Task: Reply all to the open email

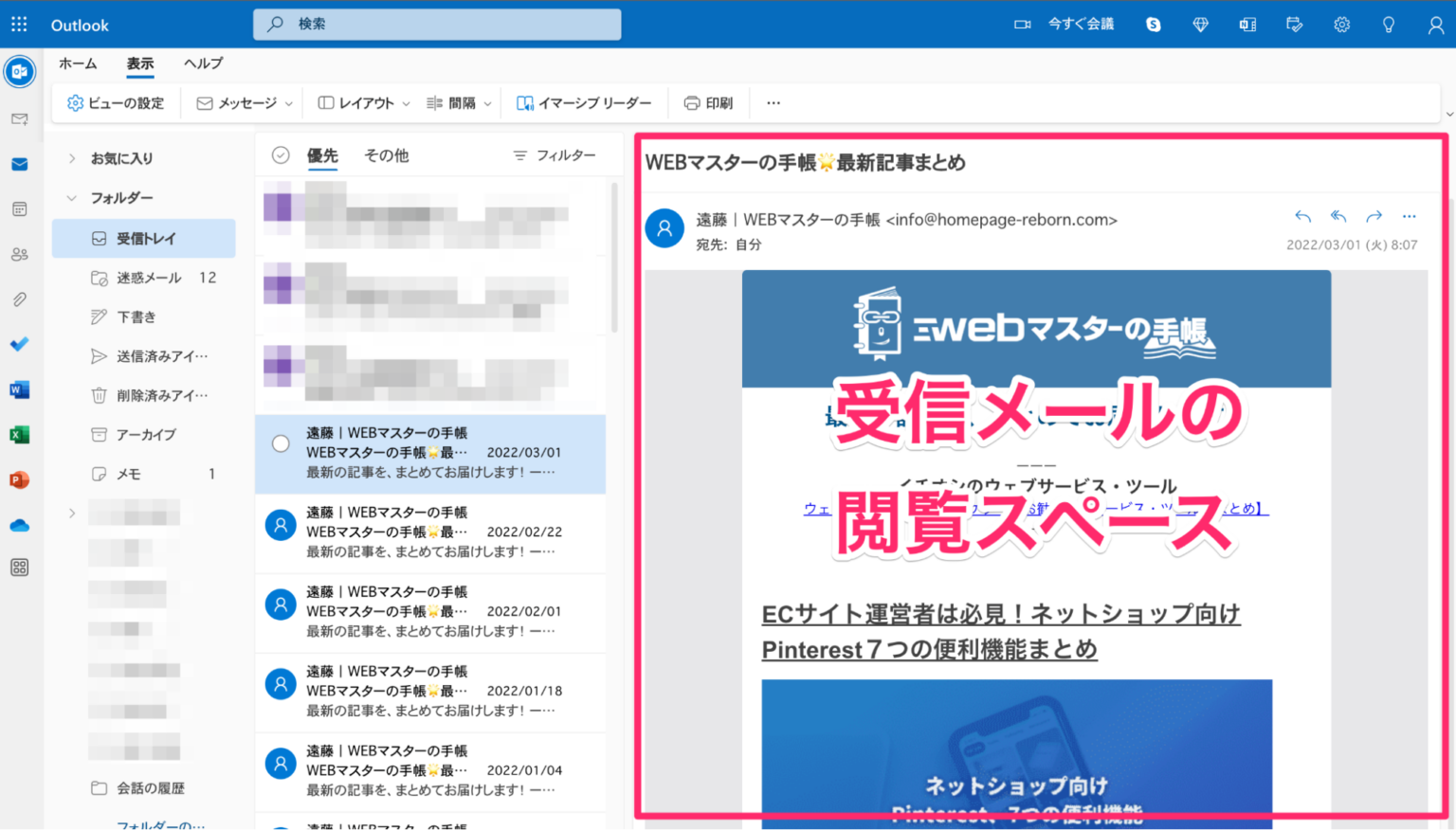Action: coord(1338,217)
